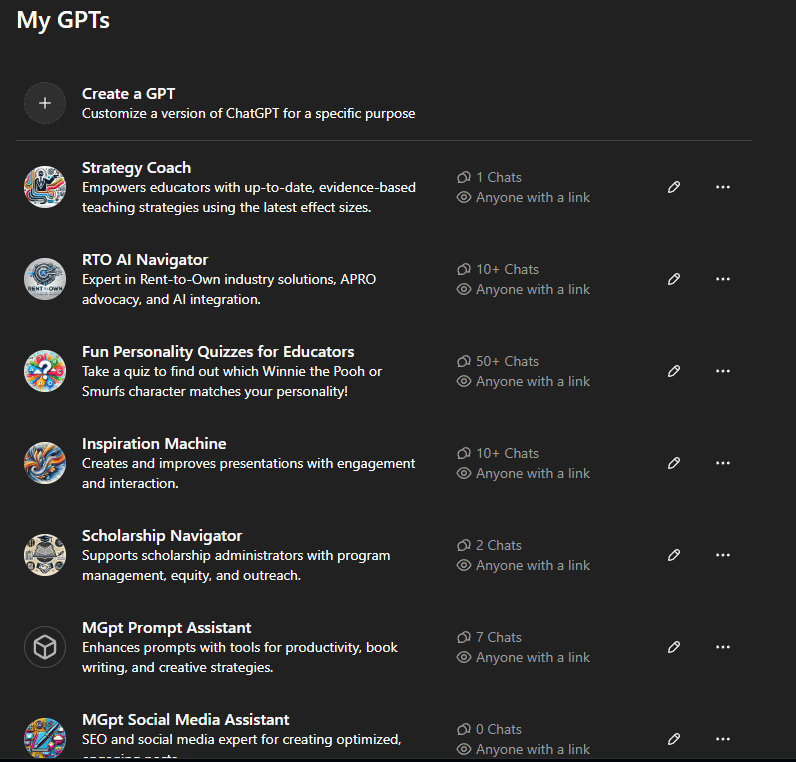Open three-dot menu for RTO AI Navigator
Viewport: 796px width, 762px height.
pyautogui.click(x=723, y=279)
